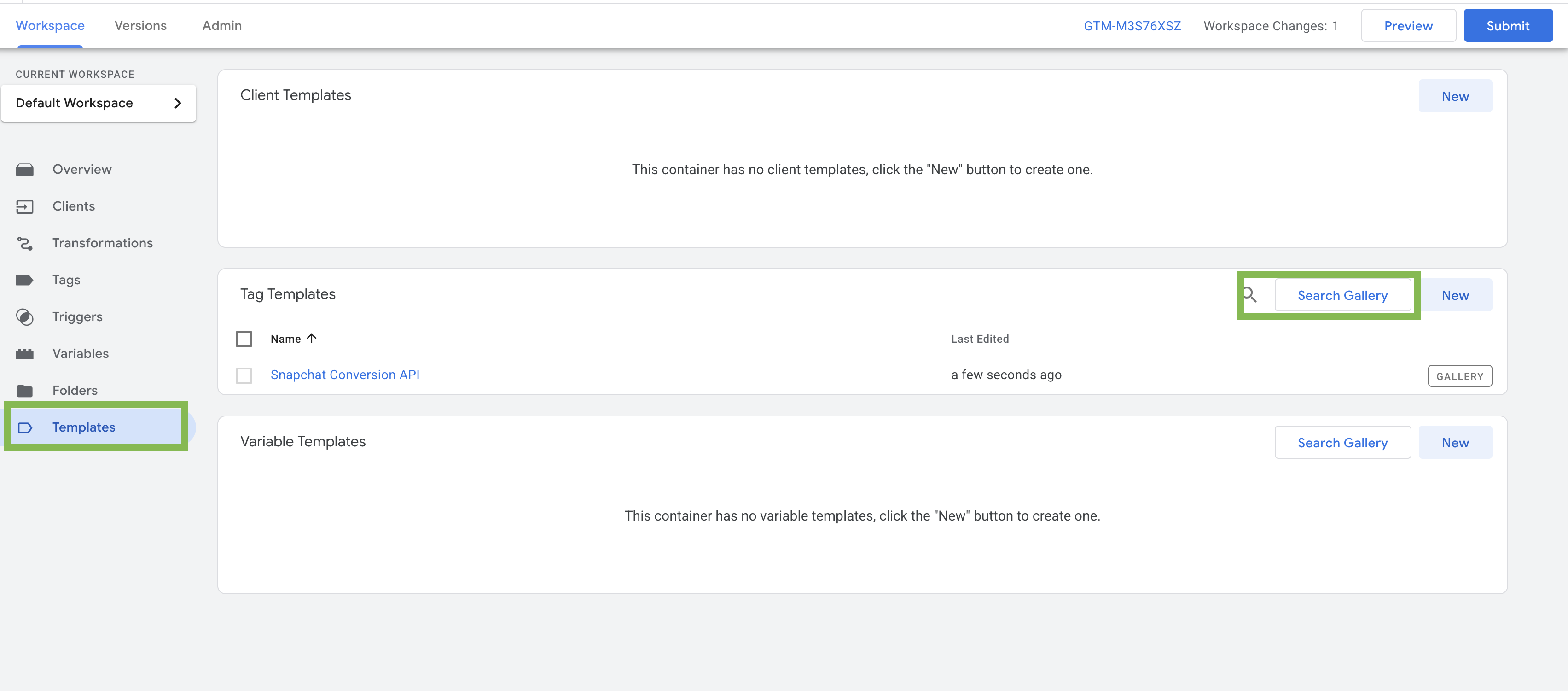Click the Overview icon in sidebar
Screen dimensions: 1568x691
click(x=25, y=170)
